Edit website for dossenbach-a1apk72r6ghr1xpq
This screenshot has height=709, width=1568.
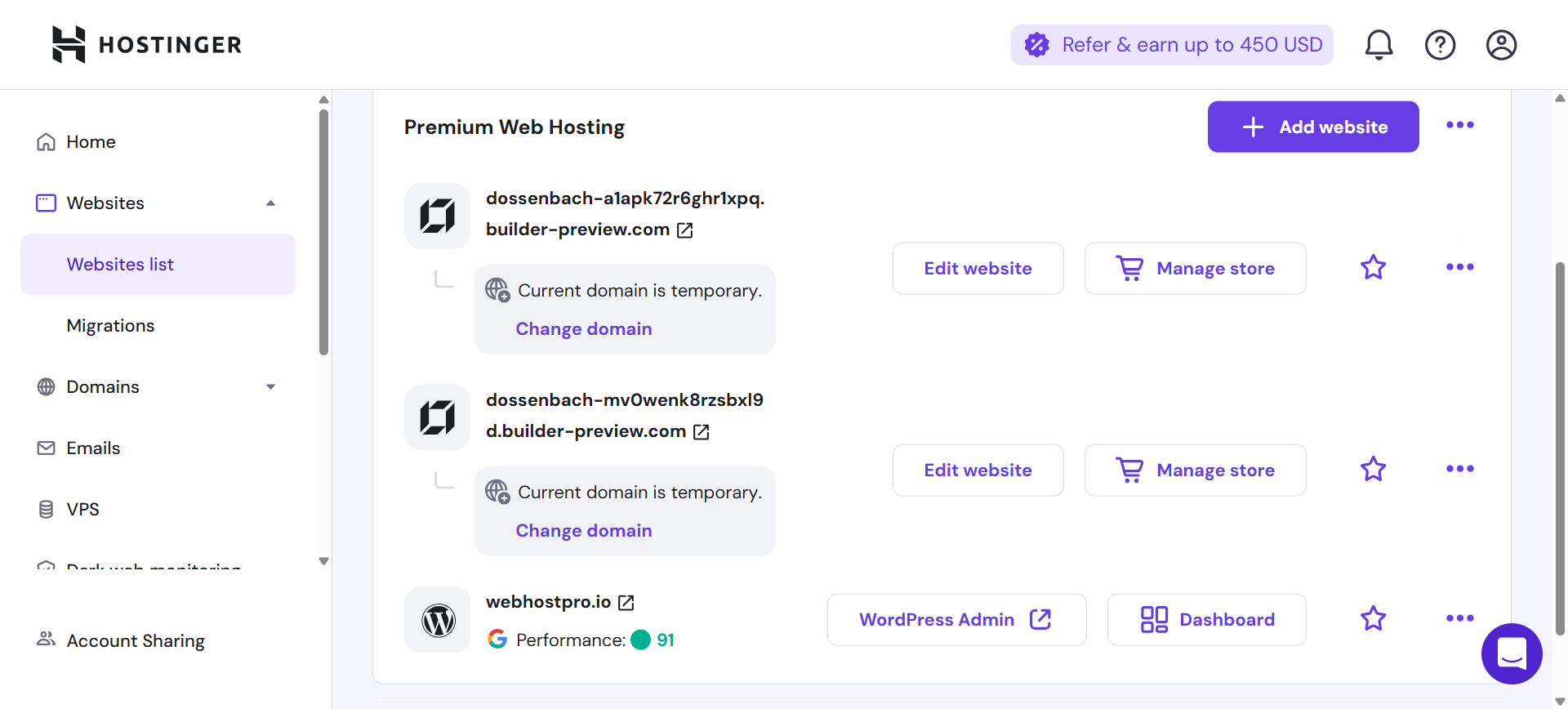[x=978, y=268]
